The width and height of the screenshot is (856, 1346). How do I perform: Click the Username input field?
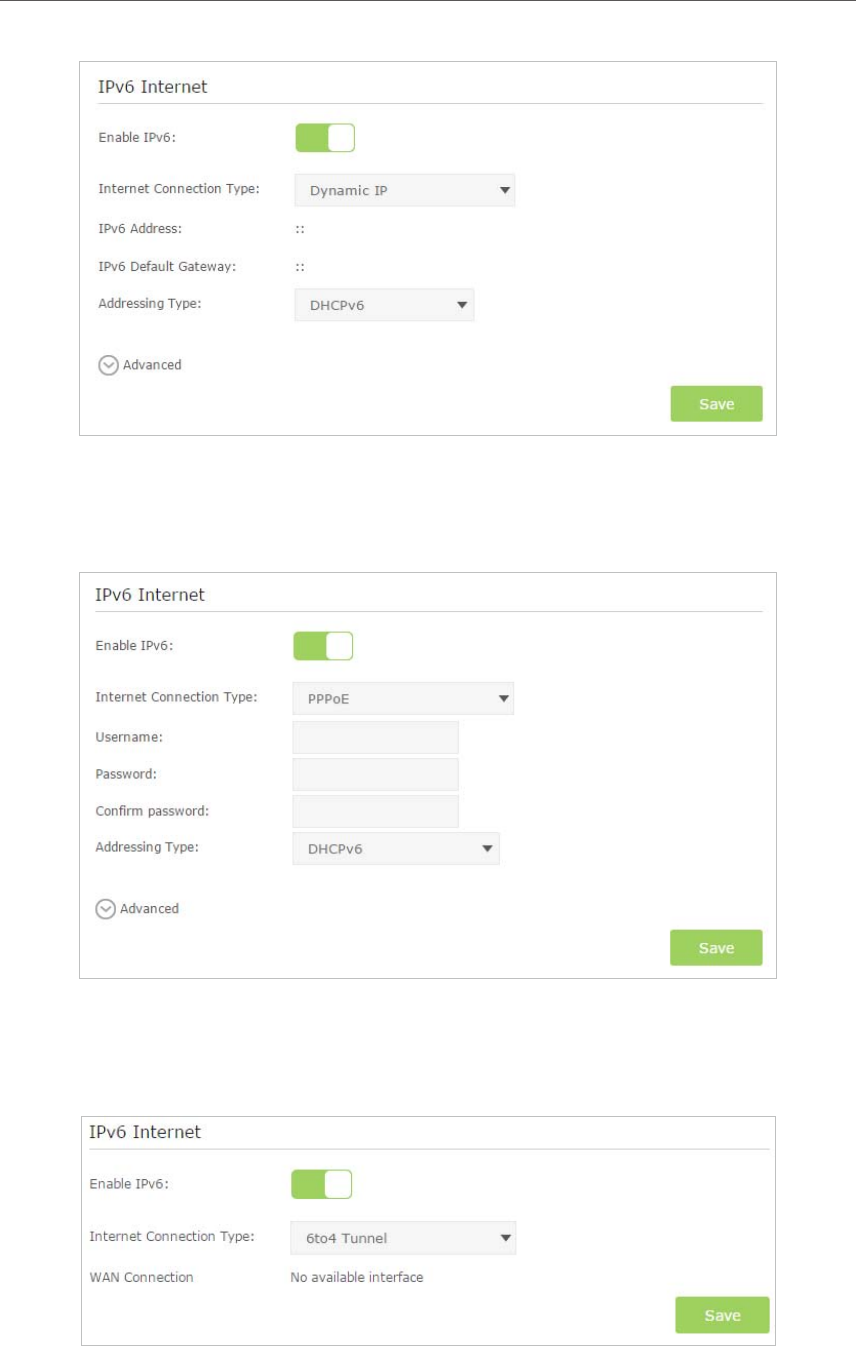(x=375, y=737)
